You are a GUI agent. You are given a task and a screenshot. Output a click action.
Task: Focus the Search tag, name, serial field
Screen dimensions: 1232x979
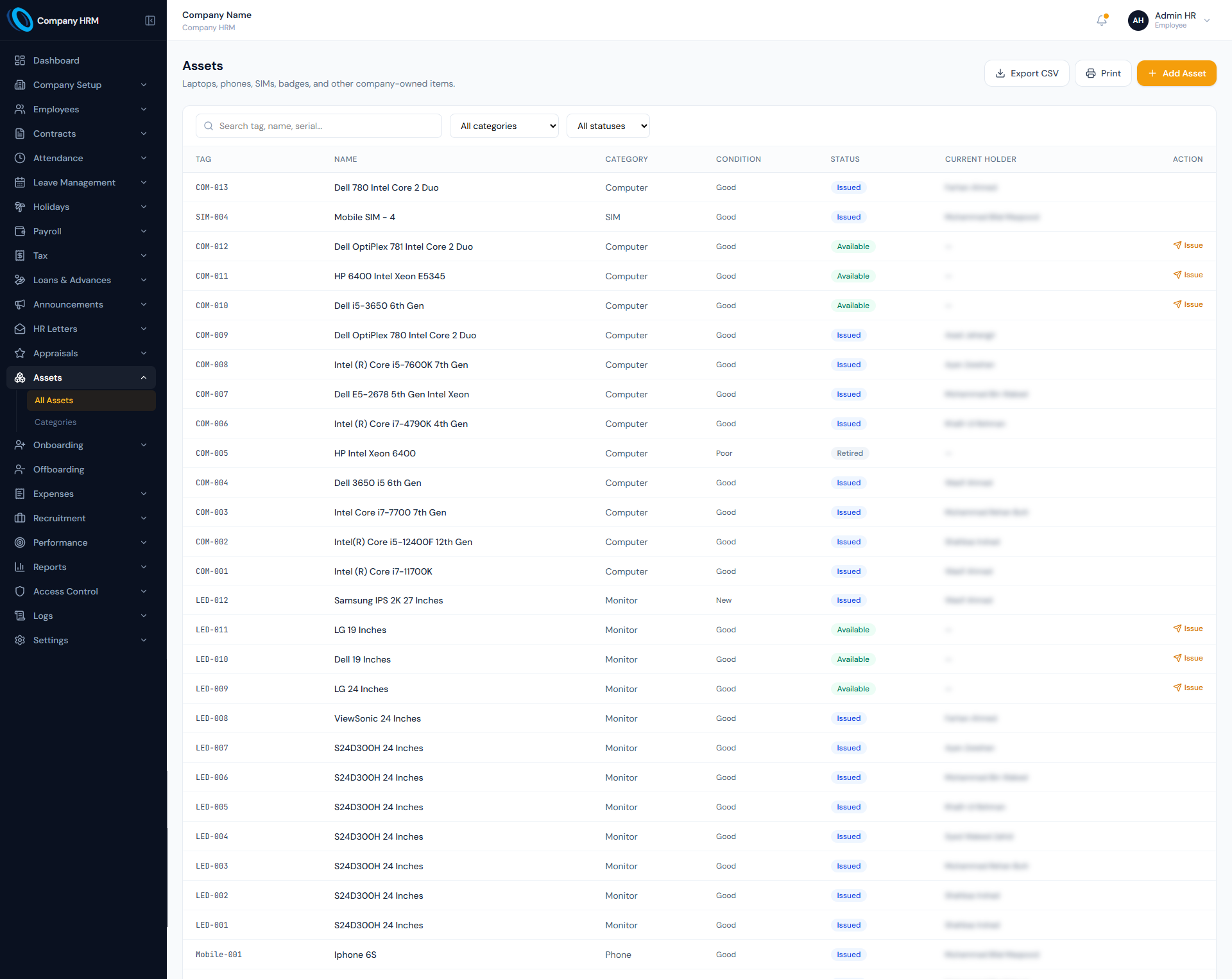point(319,126)
